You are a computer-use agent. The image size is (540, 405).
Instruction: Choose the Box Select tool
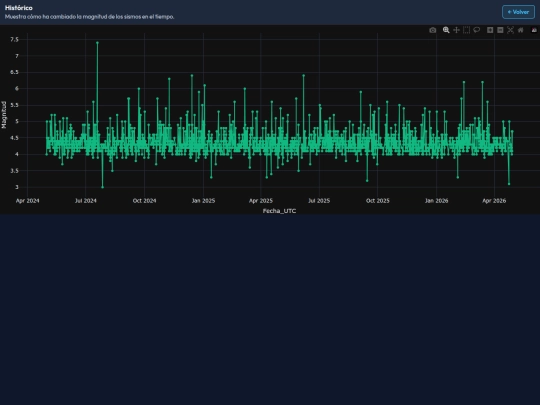tap(466, 30)
